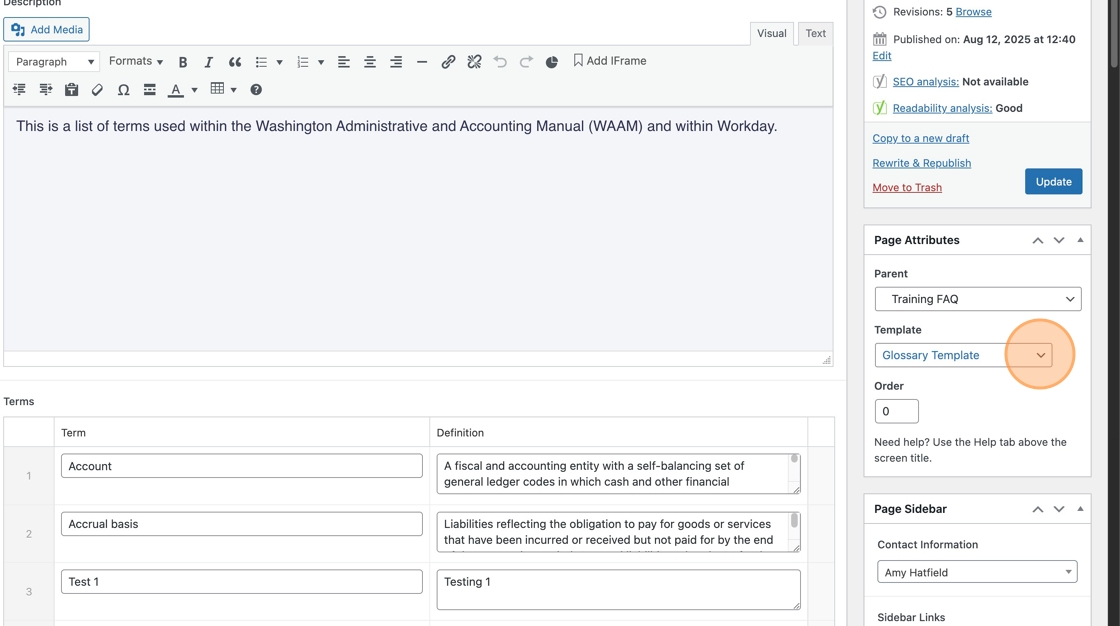This screenshot has width=1120, height=626.
Task: Click the Move to Trash link
Action: [x=907, y=188]
